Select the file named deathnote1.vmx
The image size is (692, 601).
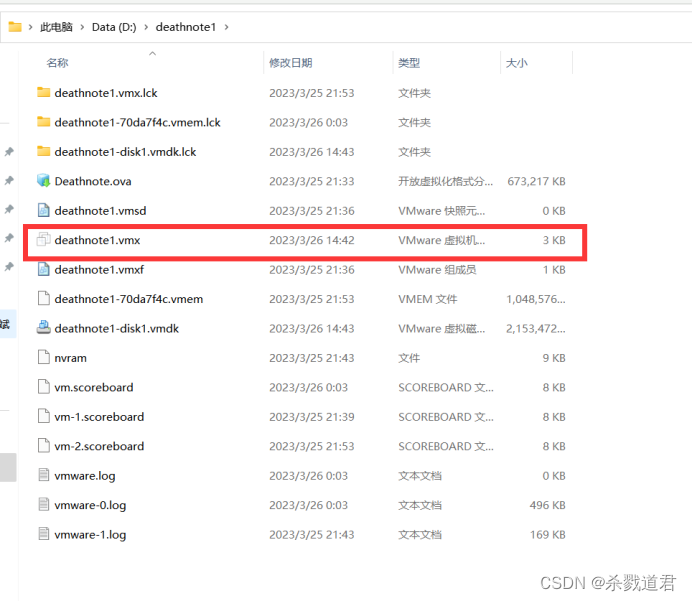click(x=97, y=240)
